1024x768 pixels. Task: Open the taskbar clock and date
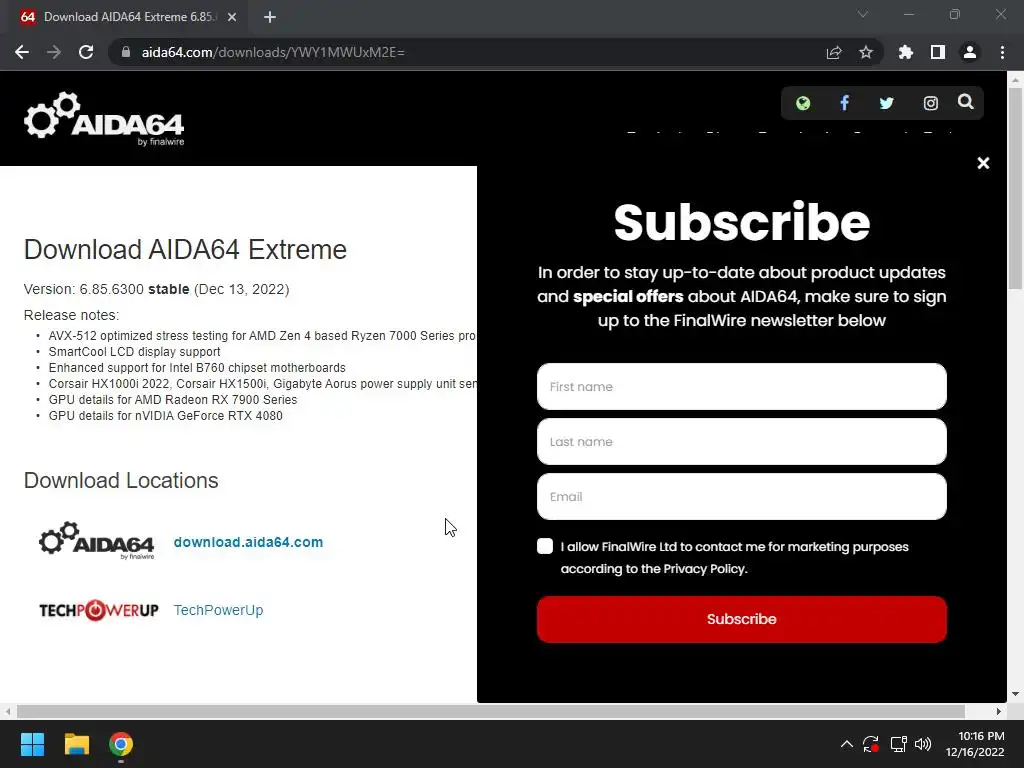click(x=975, y=744)
